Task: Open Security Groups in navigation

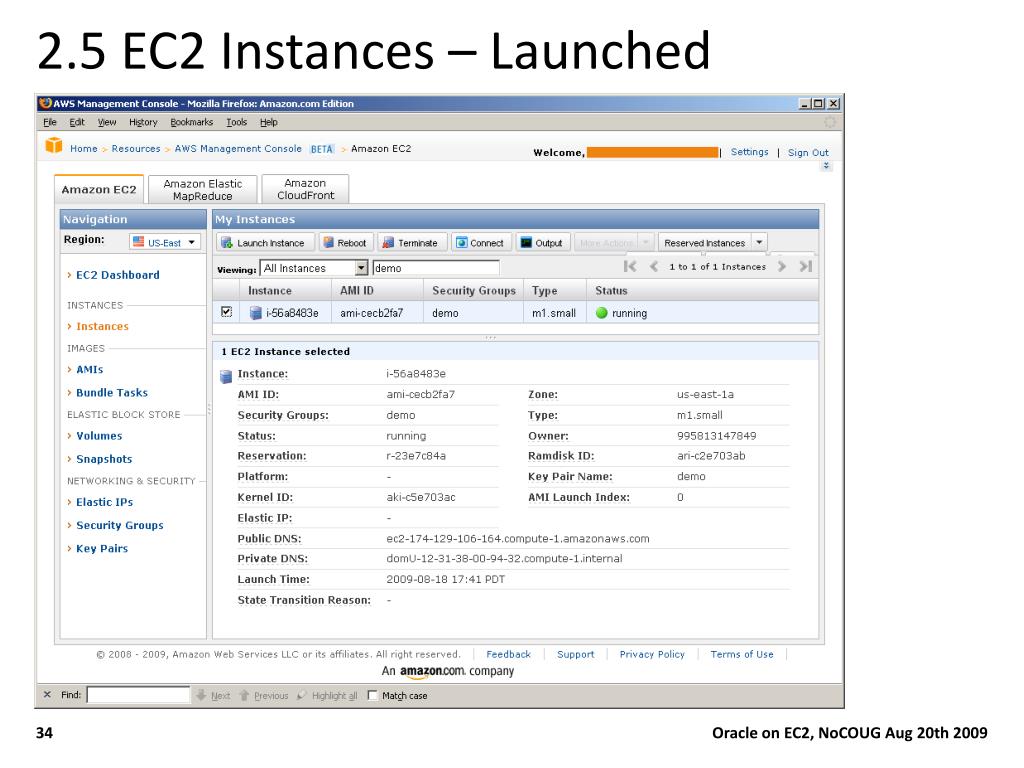Action: click(120, 525)
